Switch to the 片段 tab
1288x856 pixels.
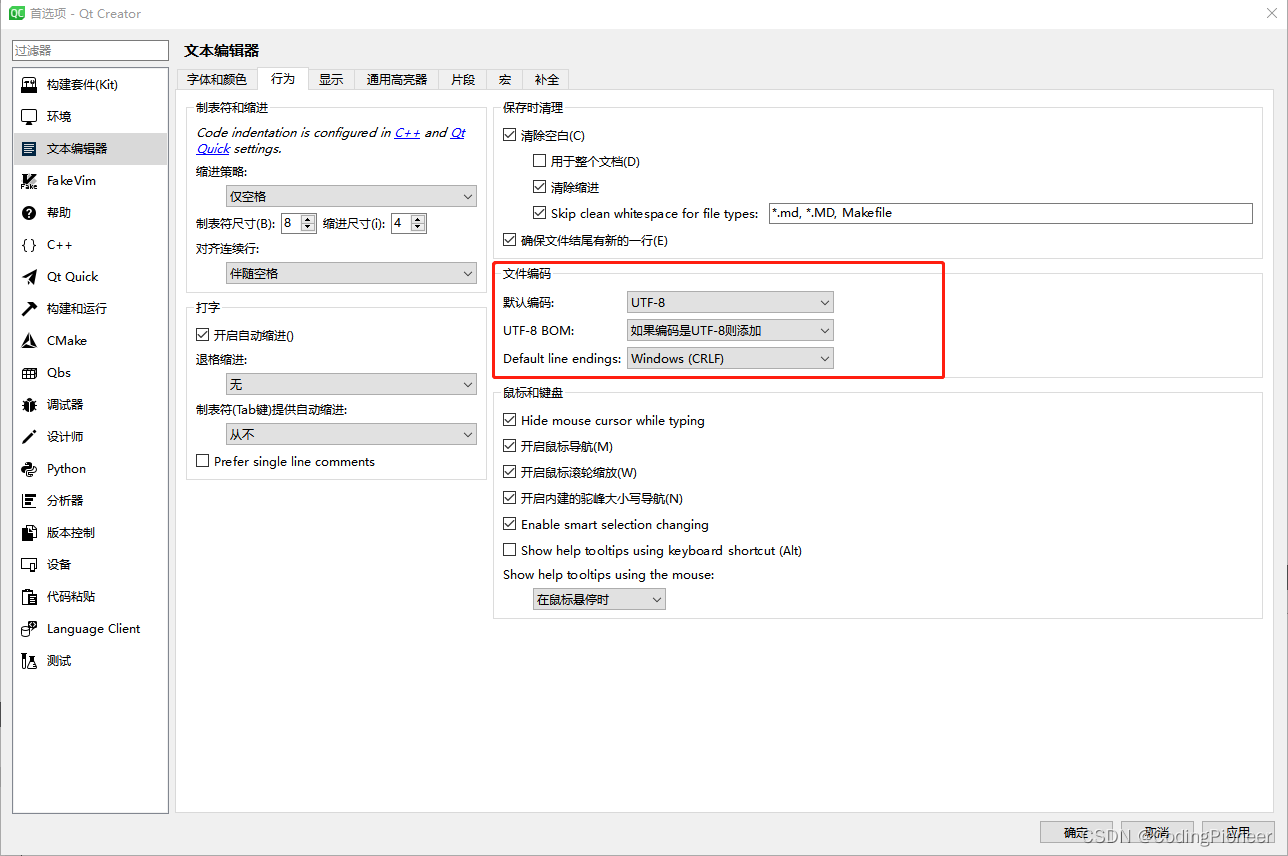[463, 80]
